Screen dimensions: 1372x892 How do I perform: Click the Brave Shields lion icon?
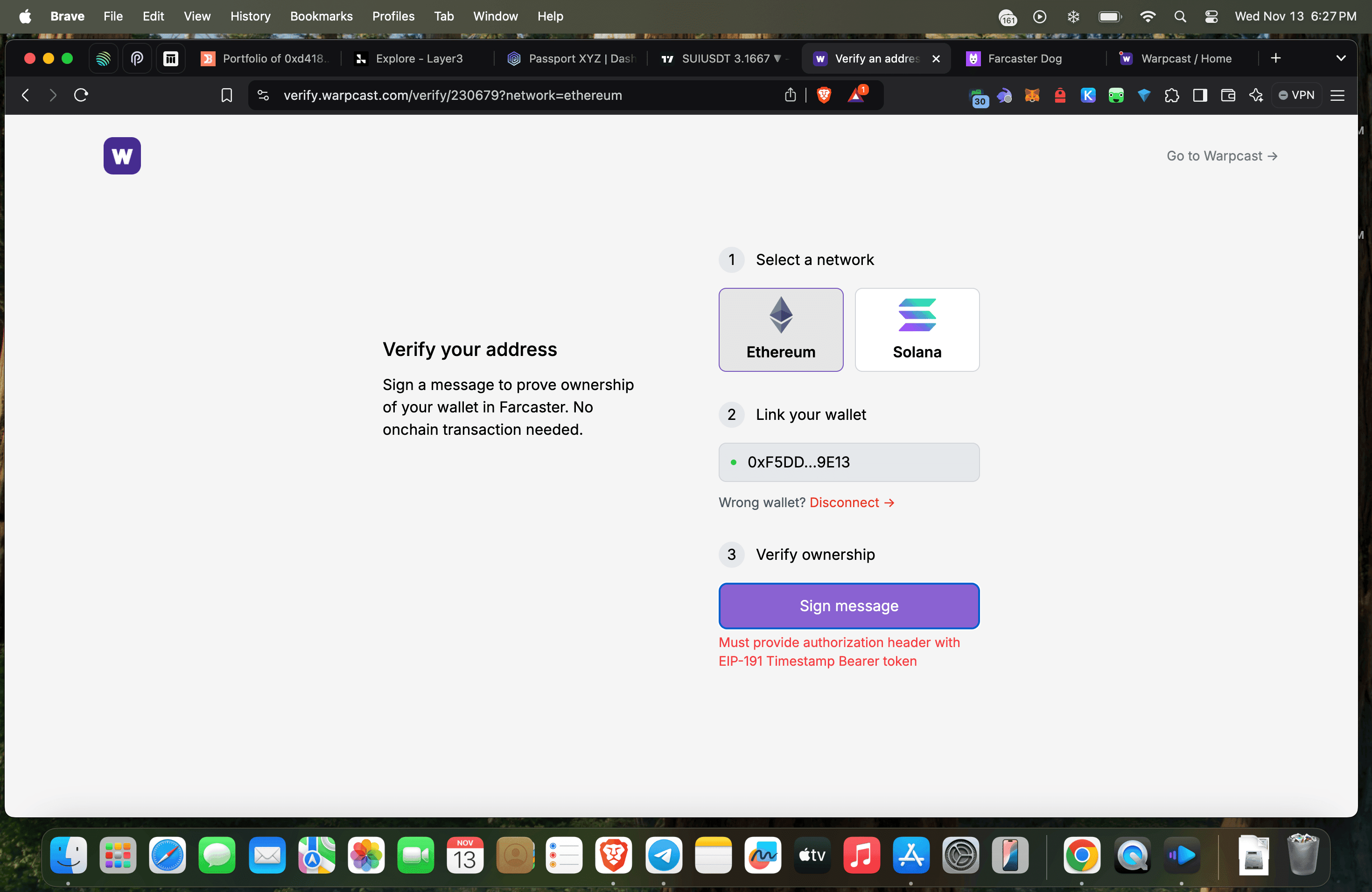[x=824, y=95]
